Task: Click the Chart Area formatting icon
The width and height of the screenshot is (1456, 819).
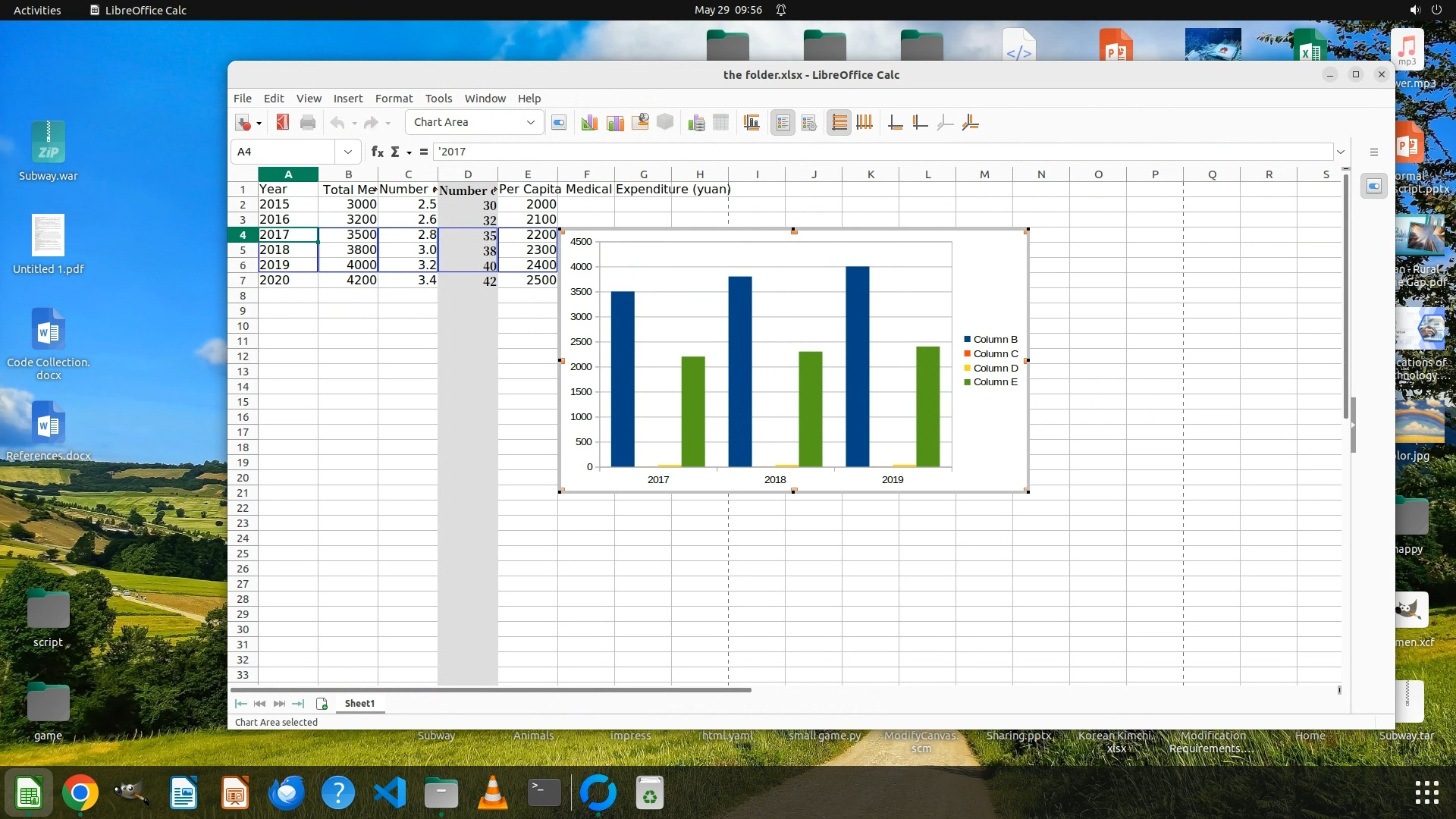Action: click(615, 123)
